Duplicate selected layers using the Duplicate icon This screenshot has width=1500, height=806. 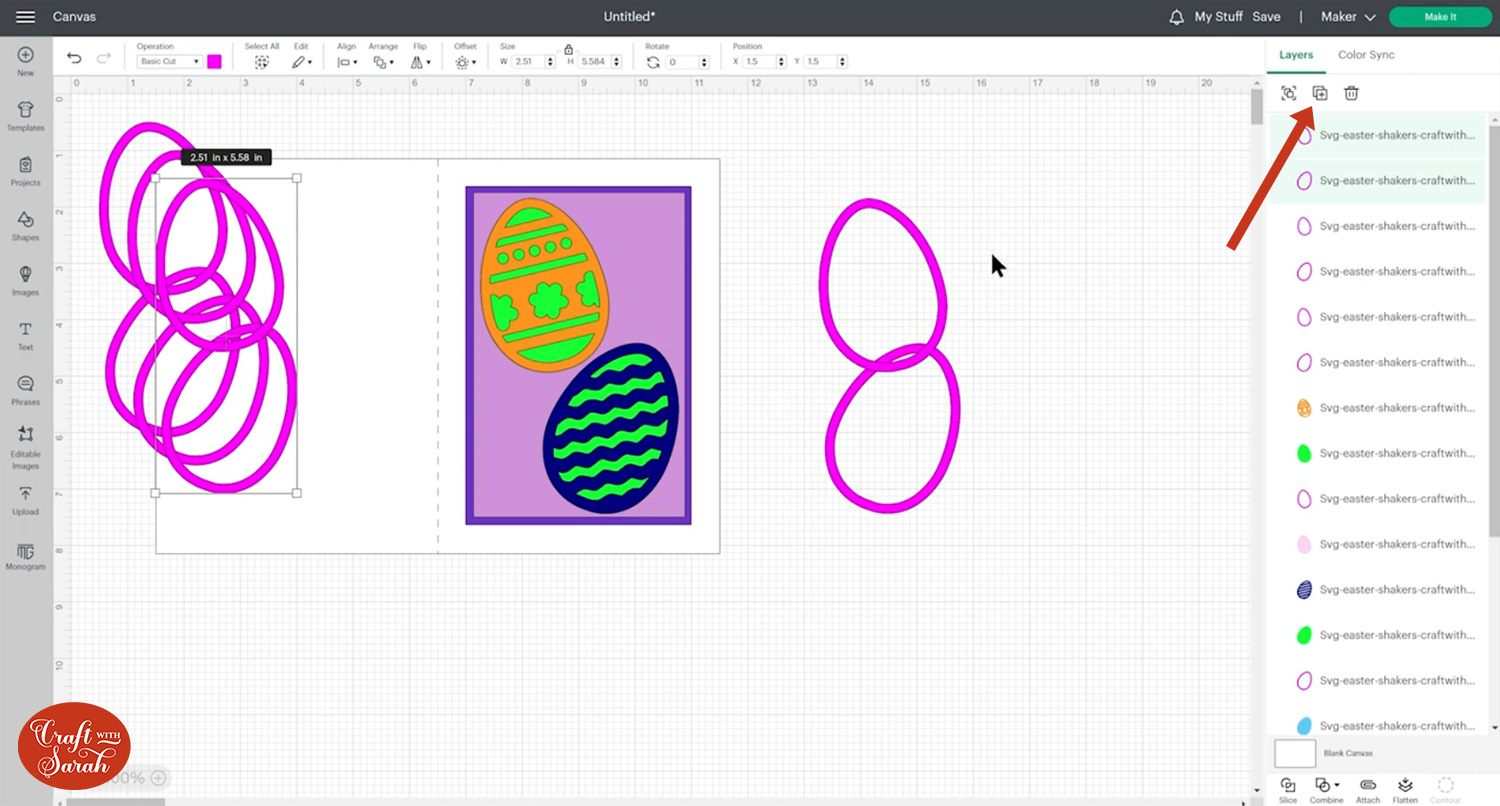[x=1320, y=93]
